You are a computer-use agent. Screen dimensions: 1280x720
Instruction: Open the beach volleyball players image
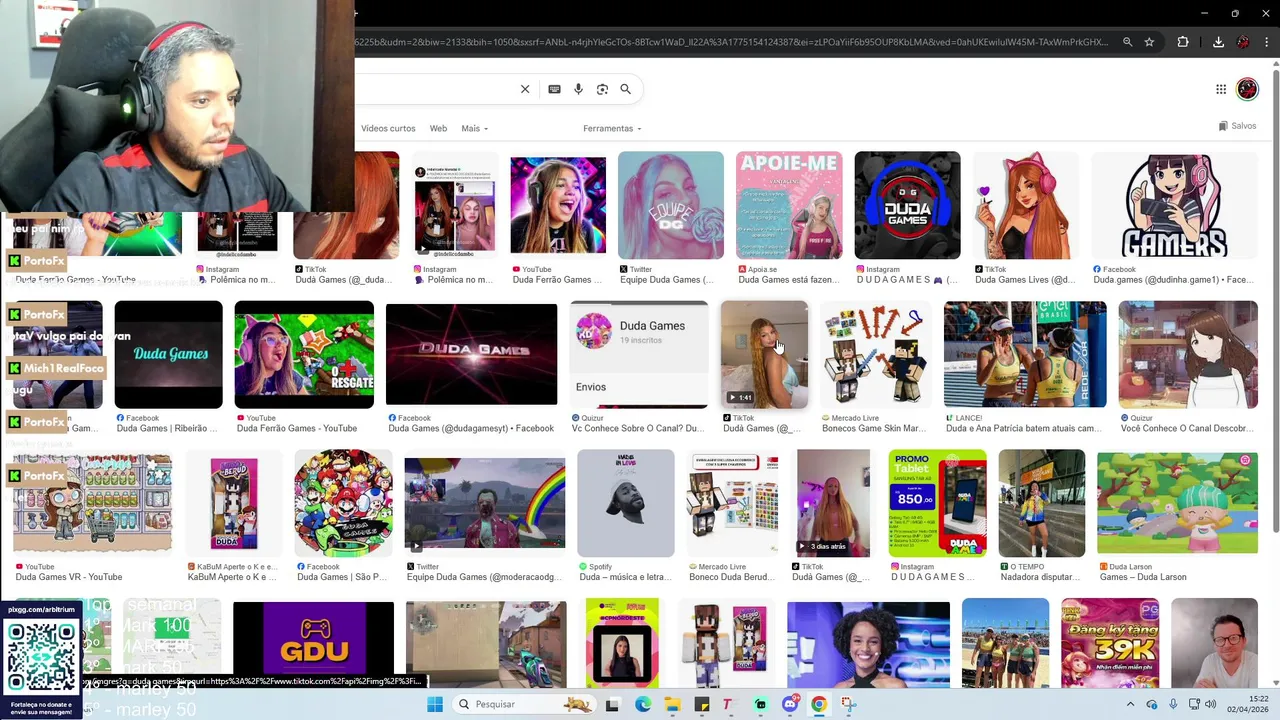1025,354
